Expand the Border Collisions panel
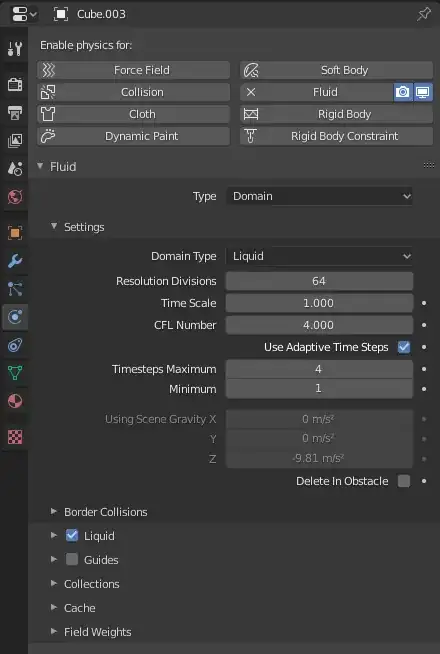This screenshot has width=440, height=654. point(54,511)
